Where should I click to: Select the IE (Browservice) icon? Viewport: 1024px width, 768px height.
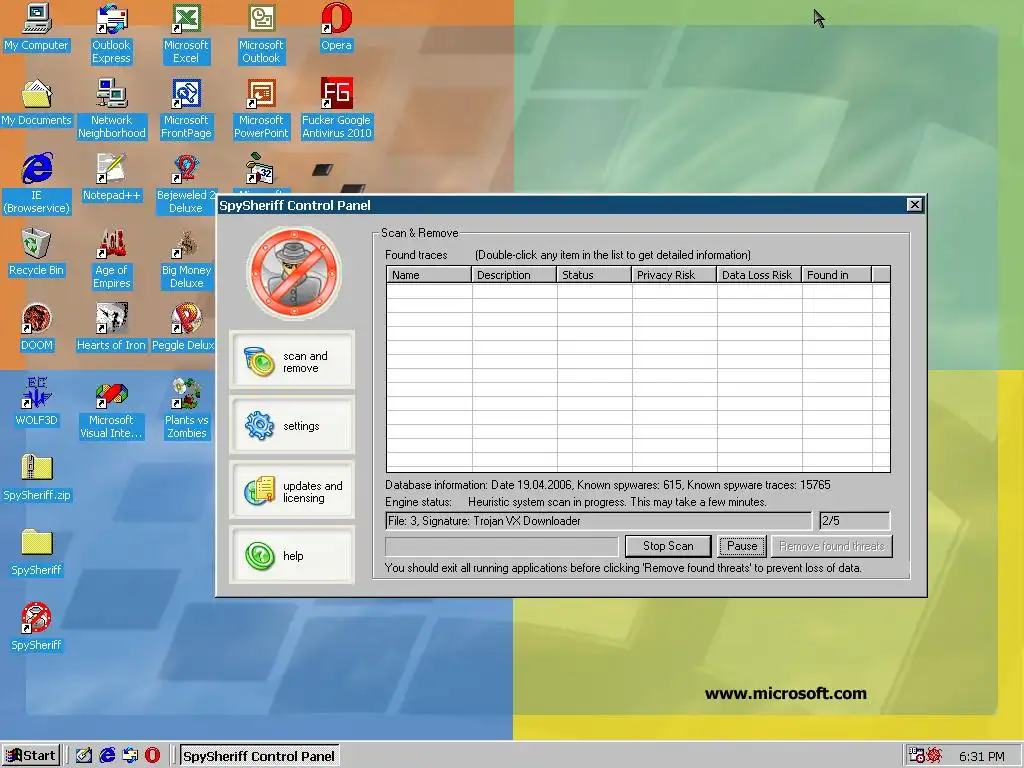(37, 183)
